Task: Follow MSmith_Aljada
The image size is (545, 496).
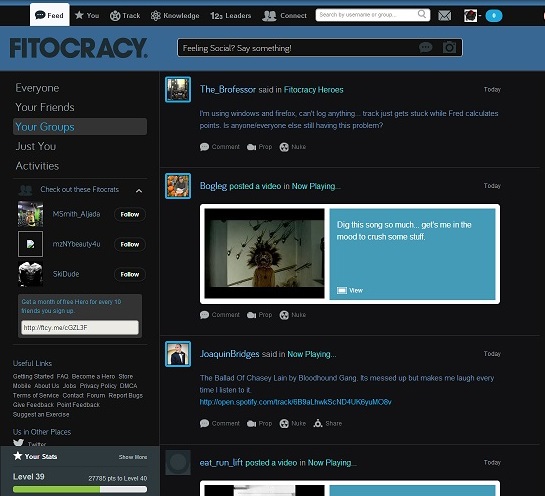Action: 130,214
